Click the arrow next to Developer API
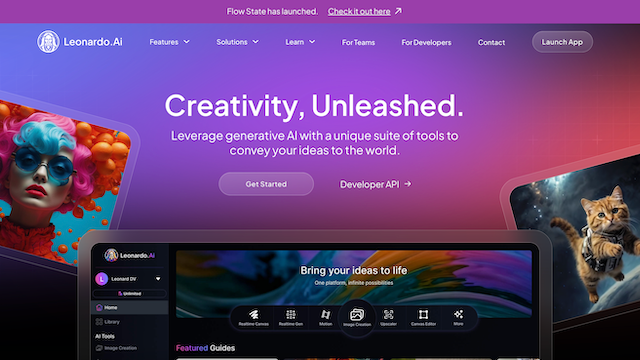The width and height of the screenshot is (640, 360). point(408,184)
